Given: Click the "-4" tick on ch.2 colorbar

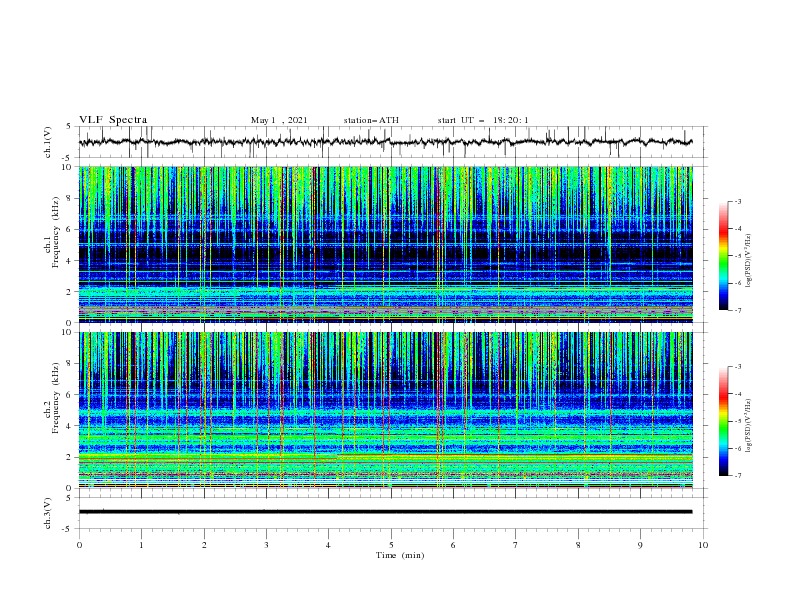Looking at the screenshot, I should (x=737, y=394).
